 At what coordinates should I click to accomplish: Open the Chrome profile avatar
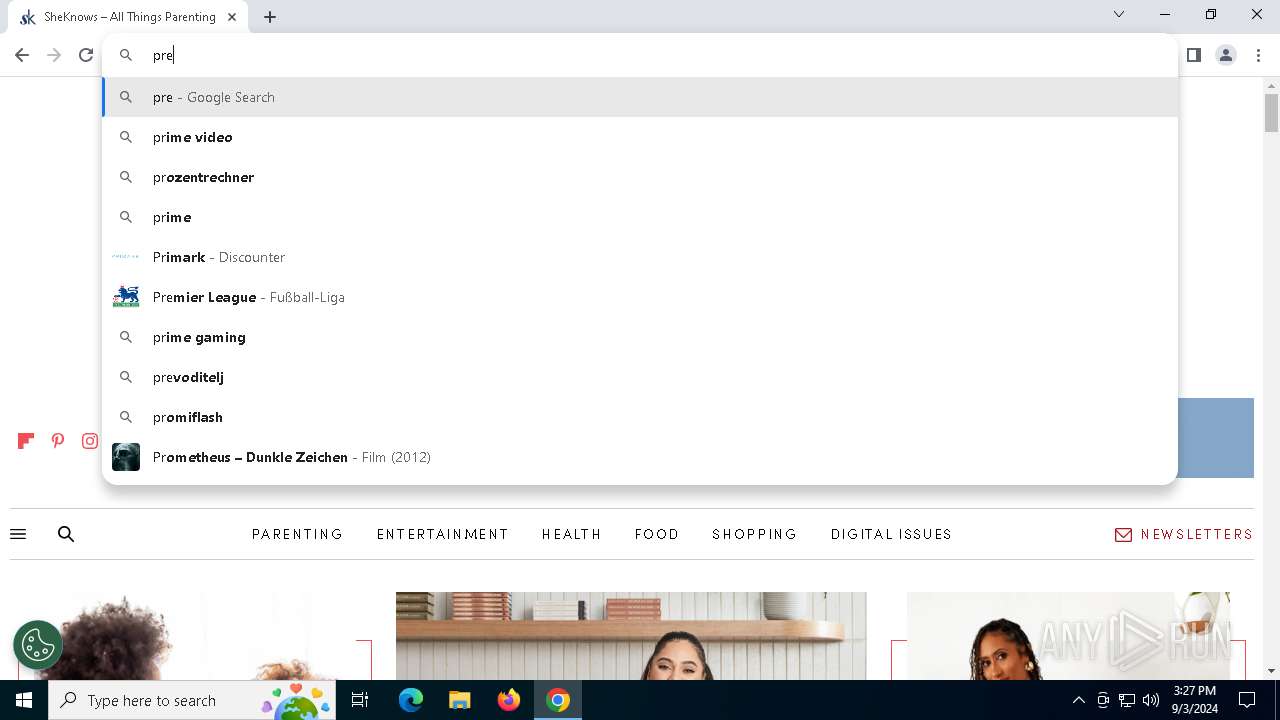tap(1226, 55)
